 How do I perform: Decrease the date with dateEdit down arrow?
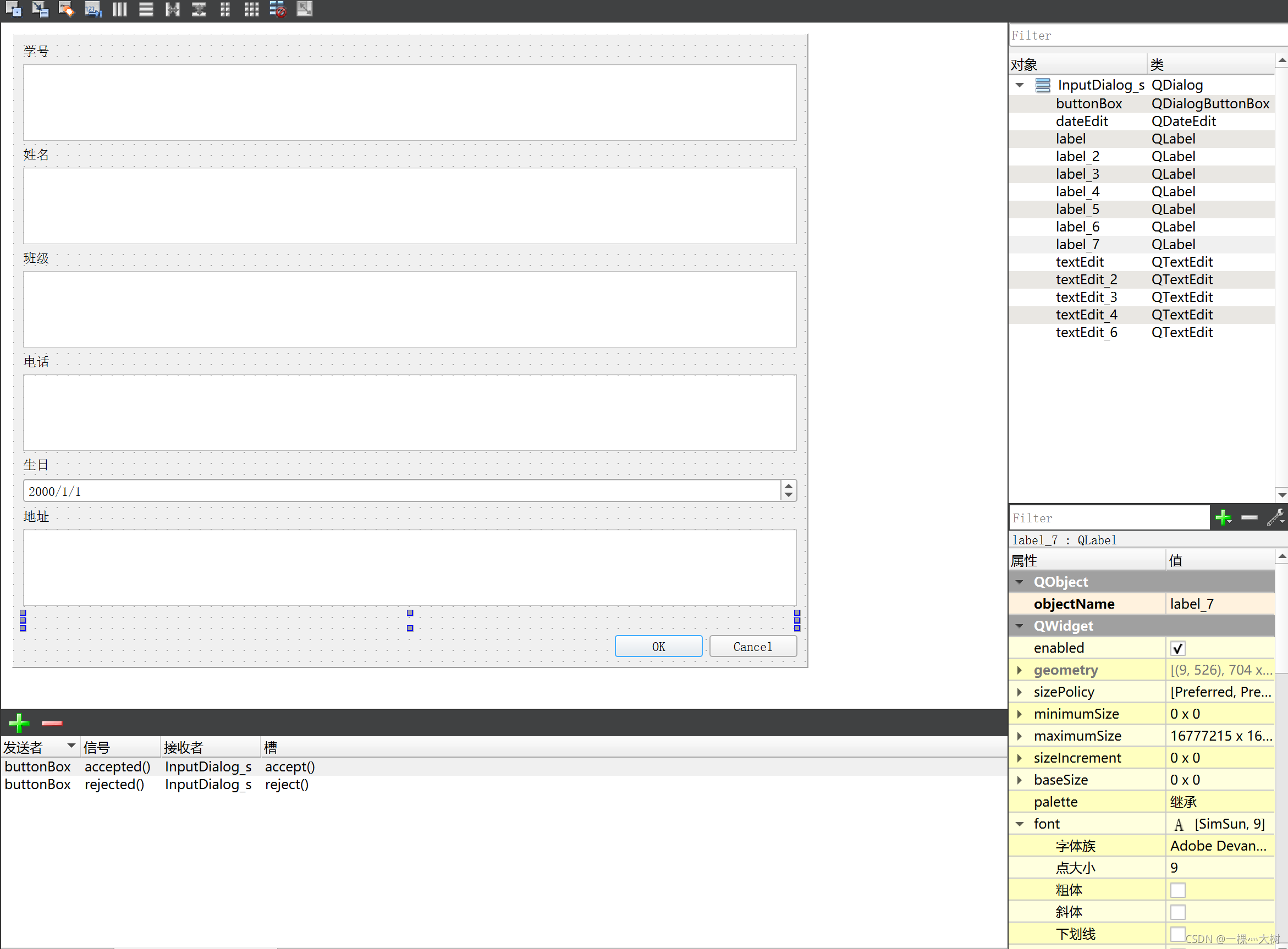click(788, 495)
